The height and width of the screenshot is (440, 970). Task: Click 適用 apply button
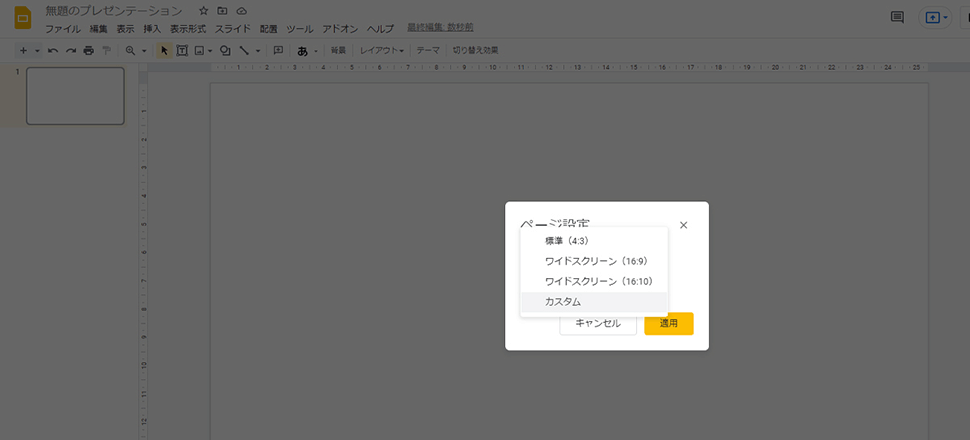(x=669, y=323)
